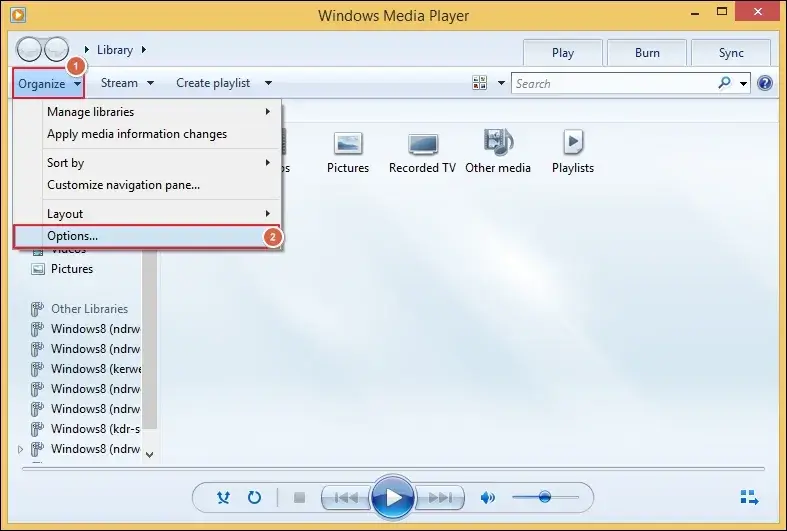
Task: Click the main Play button
Action: click(x=393, y=497)
